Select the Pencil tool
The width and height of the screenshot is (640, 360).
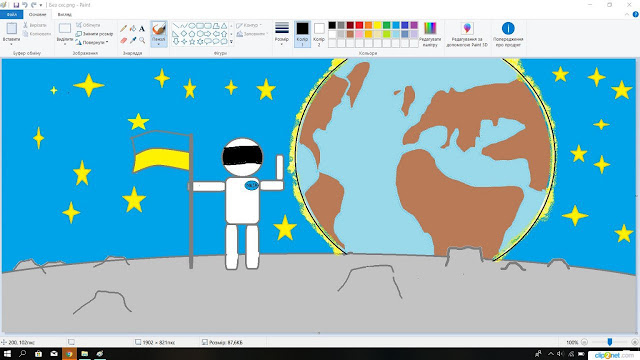123,29
